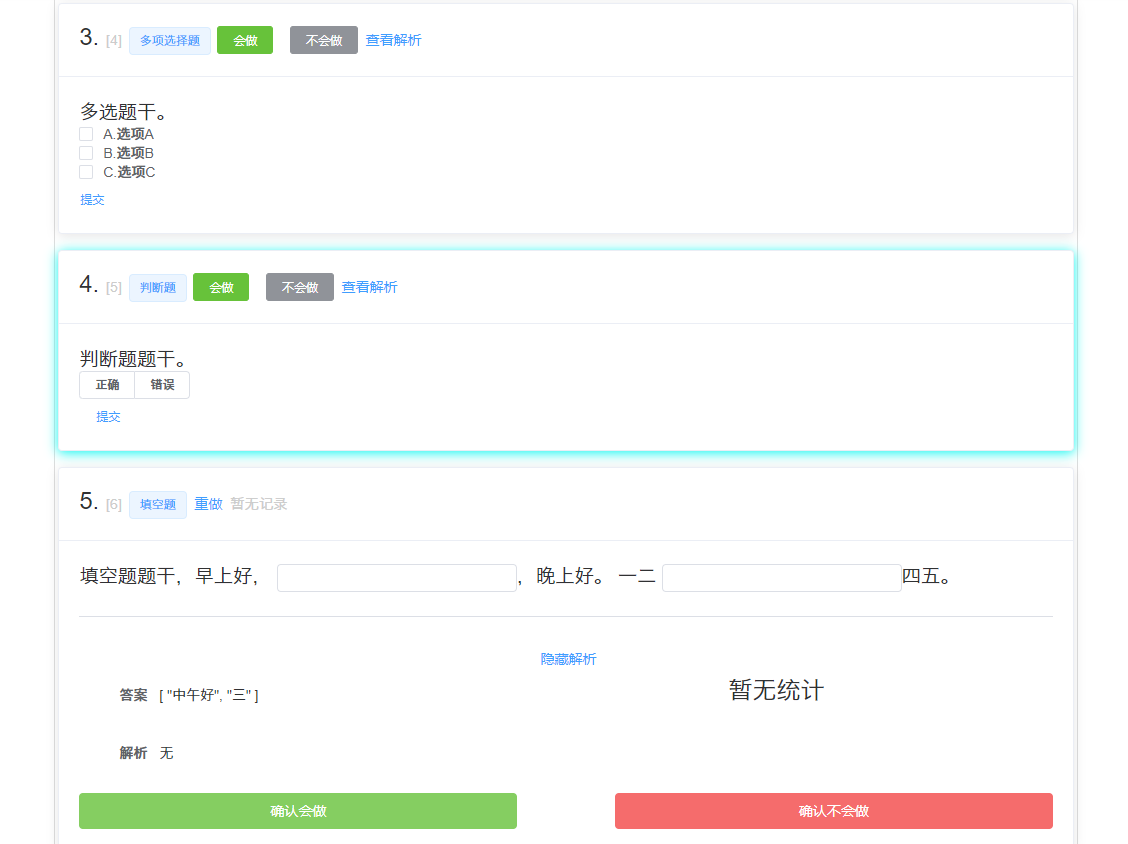
Task: Submit the 判断题 answer
Action: pyautogui.click(x=108, y=417)
